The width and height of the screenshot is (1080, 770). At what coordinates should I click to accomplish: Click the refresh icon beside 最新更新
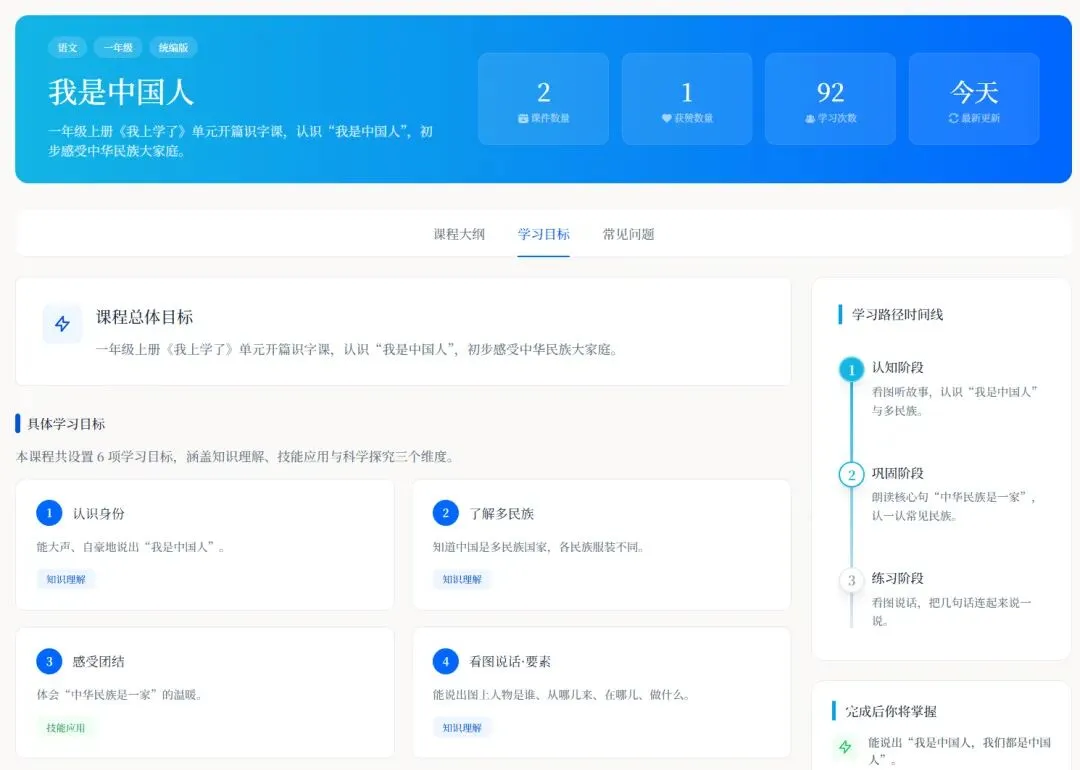click(953, 118)
